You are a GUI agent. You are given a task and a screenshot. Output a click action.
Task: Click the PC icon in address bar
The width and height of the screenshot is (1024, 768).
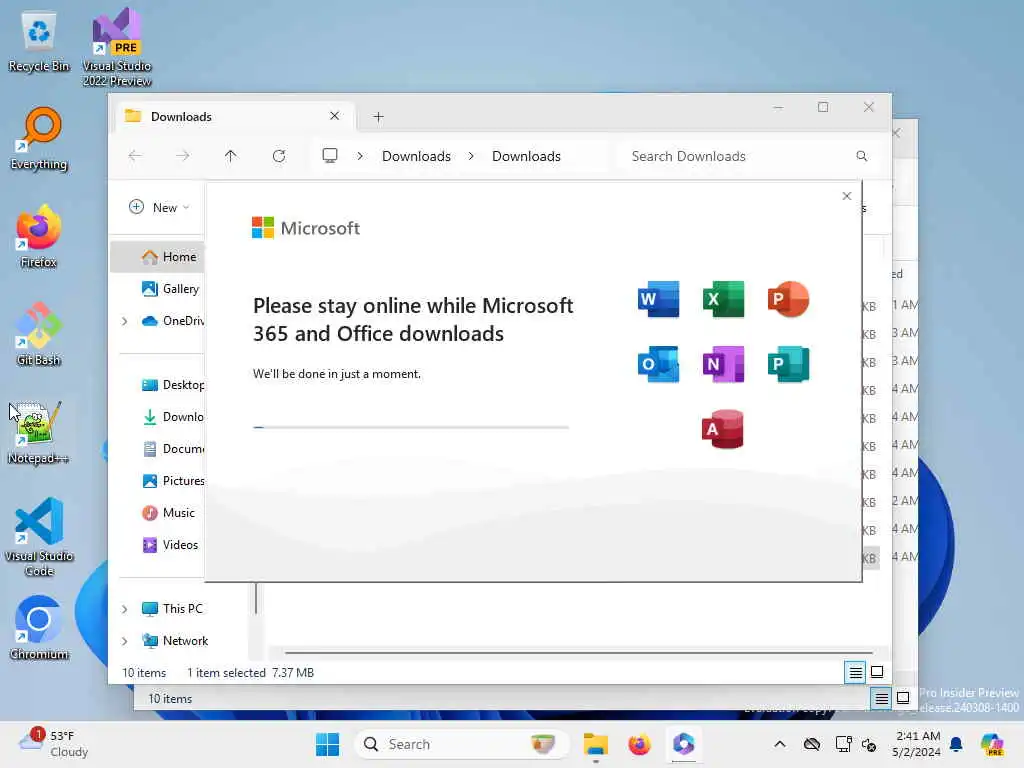(330, 155)
